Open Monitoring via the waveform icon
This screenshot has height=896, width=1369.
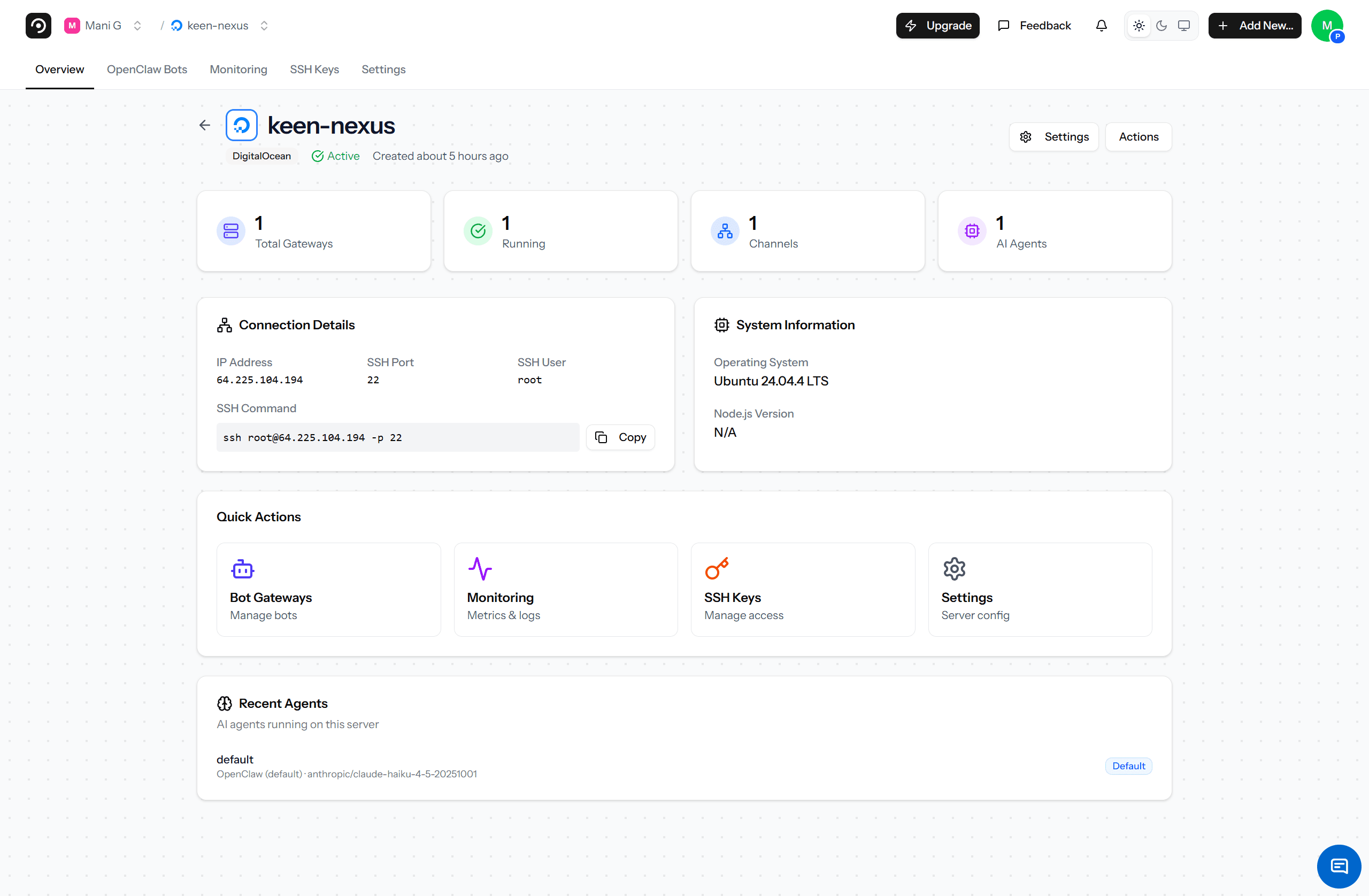(x=481, y=568)
